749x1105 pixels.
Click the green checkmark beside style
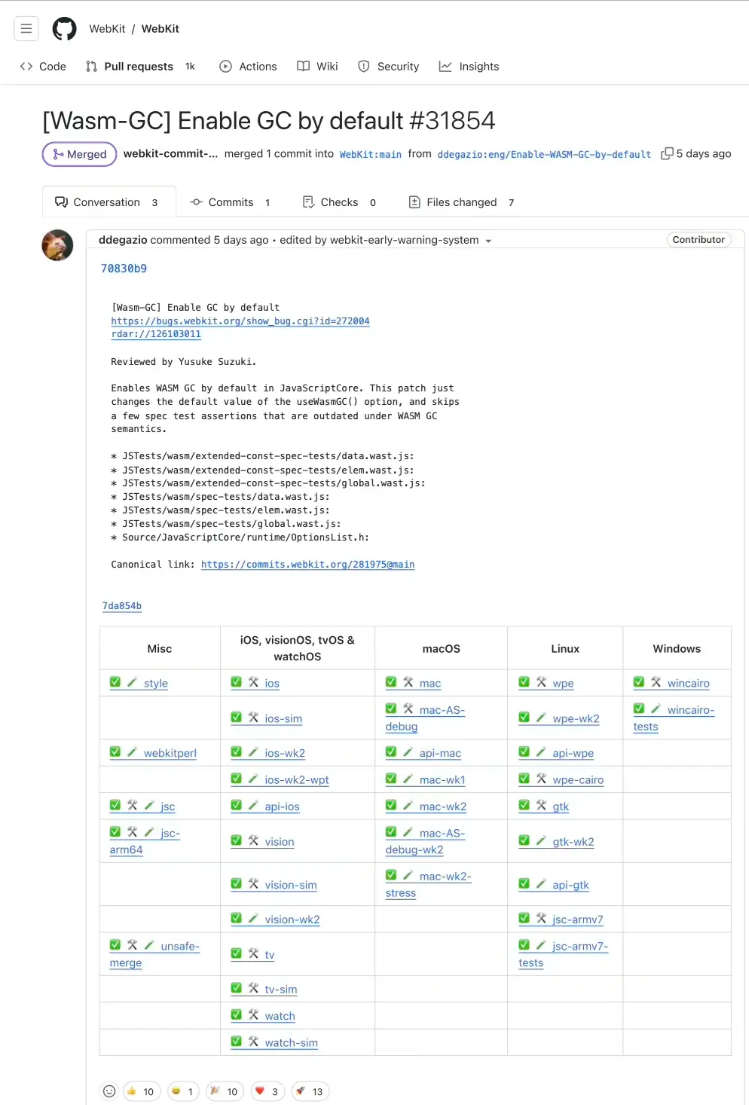[115, 682]
